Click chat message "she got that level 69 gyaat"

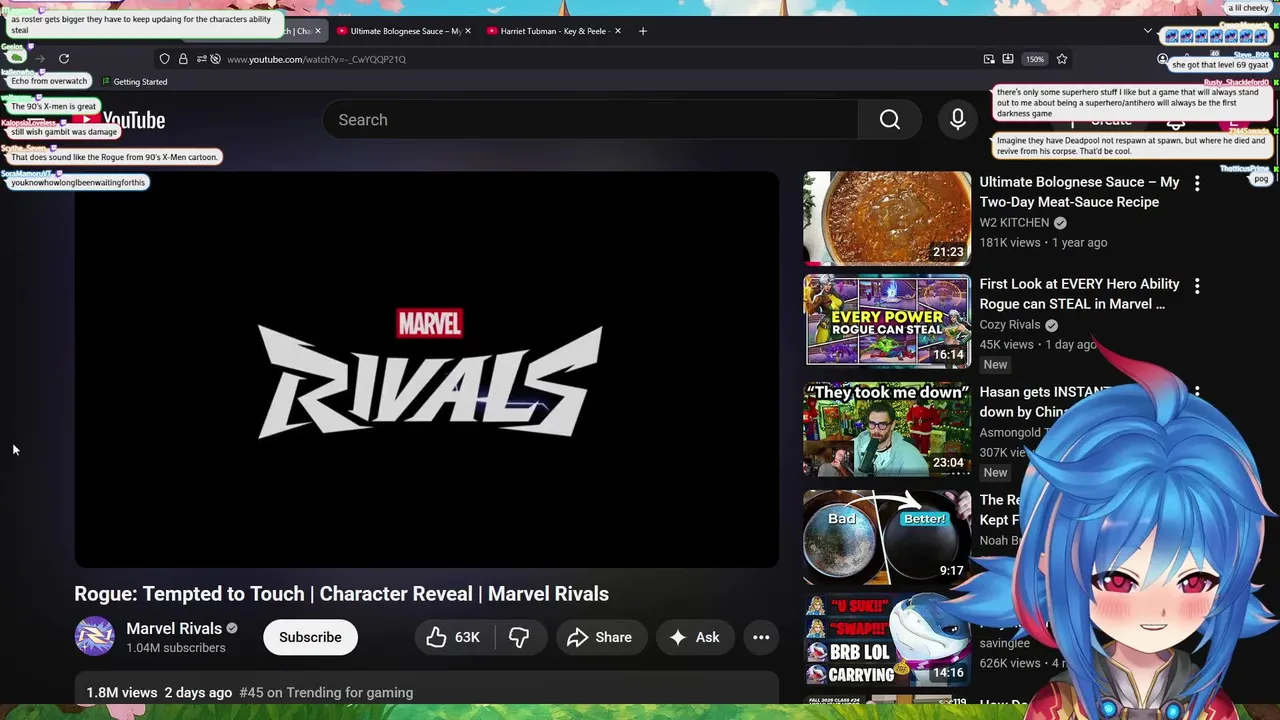pyautogui.click(x=1220, y=65)
